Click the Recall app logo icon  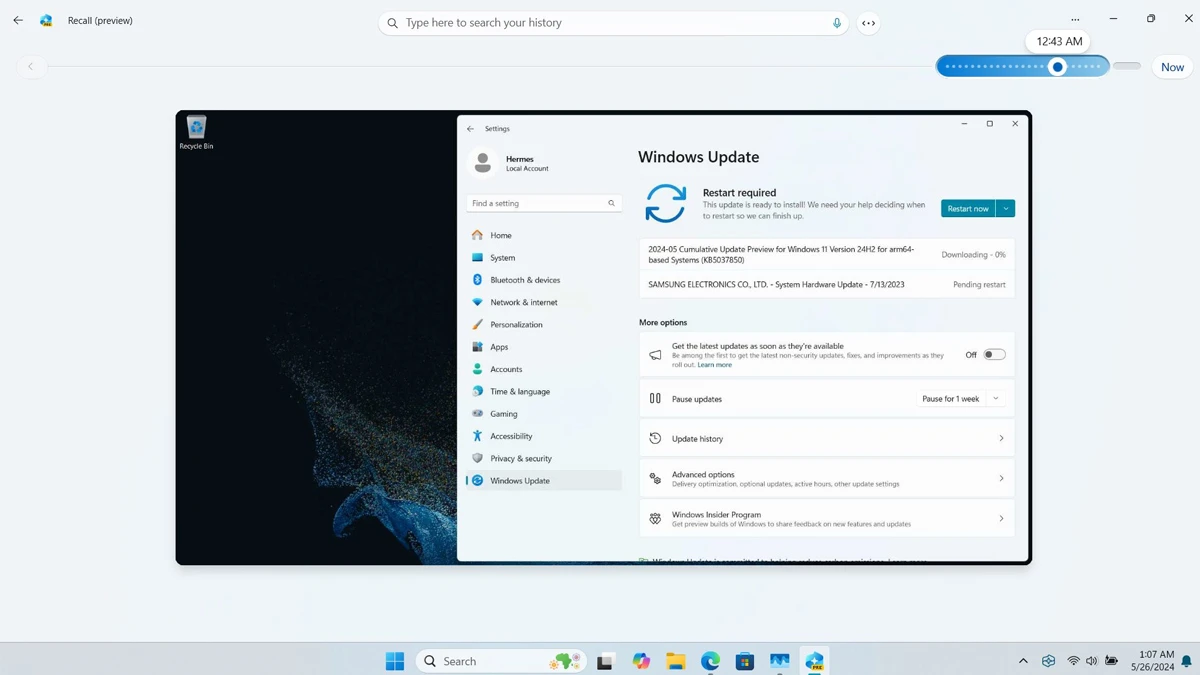click(46, 20)
